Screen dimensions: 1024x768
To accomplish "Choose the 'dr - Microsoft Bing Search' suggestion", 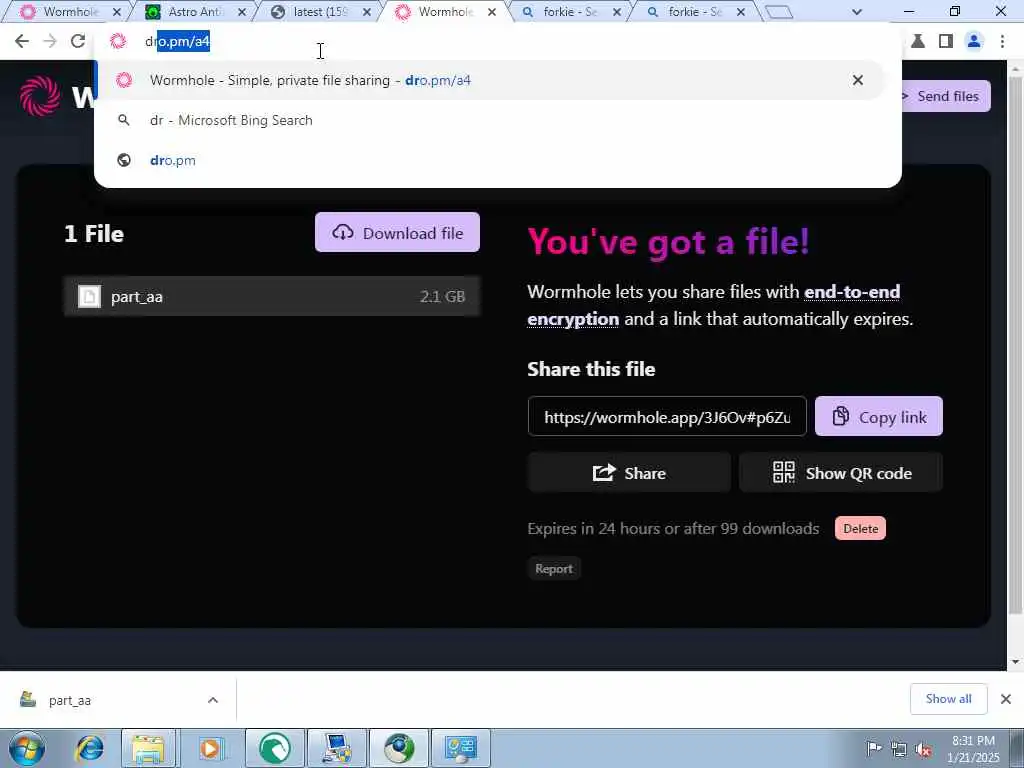I will coord(231,120).
